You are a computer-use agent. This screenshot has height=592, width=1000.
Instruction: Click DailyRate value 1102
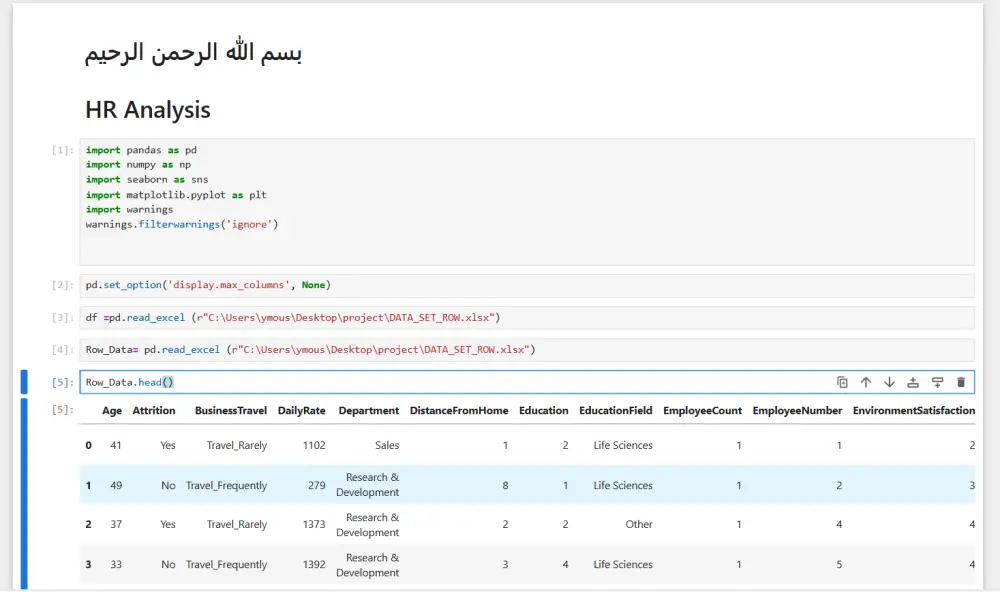tap(314, 445)
